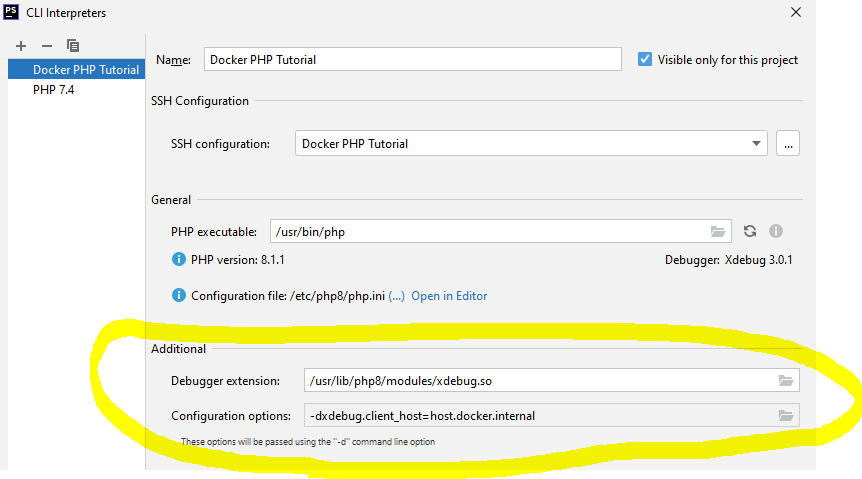Select Docker PHP Tutorial interpreter
The width and height of the screenshot is (862, 479).
coord(84,70)
